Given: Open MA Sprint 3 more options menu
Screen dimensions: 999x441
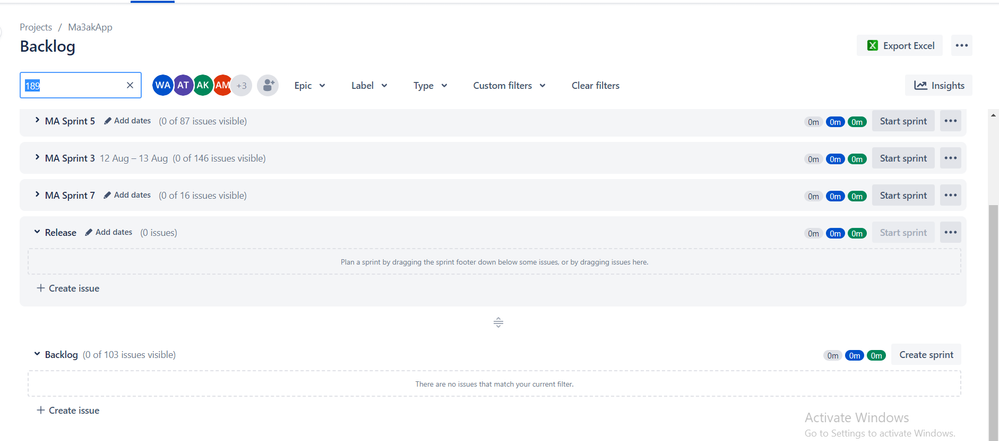Looking at the screenshot, I should tap(951, 158).
